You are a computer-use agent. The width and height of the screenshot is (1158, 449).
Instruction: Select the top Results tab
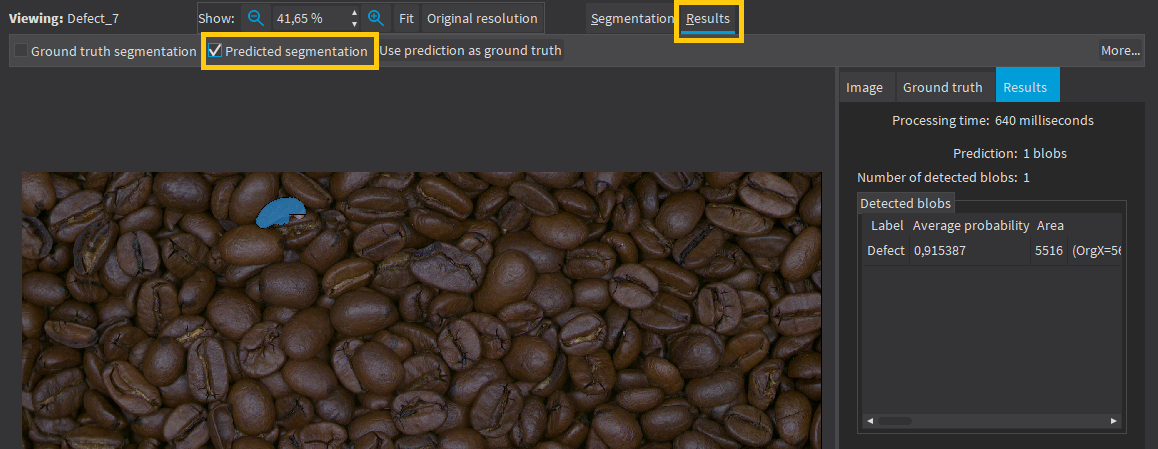click(x=708, y=18)
